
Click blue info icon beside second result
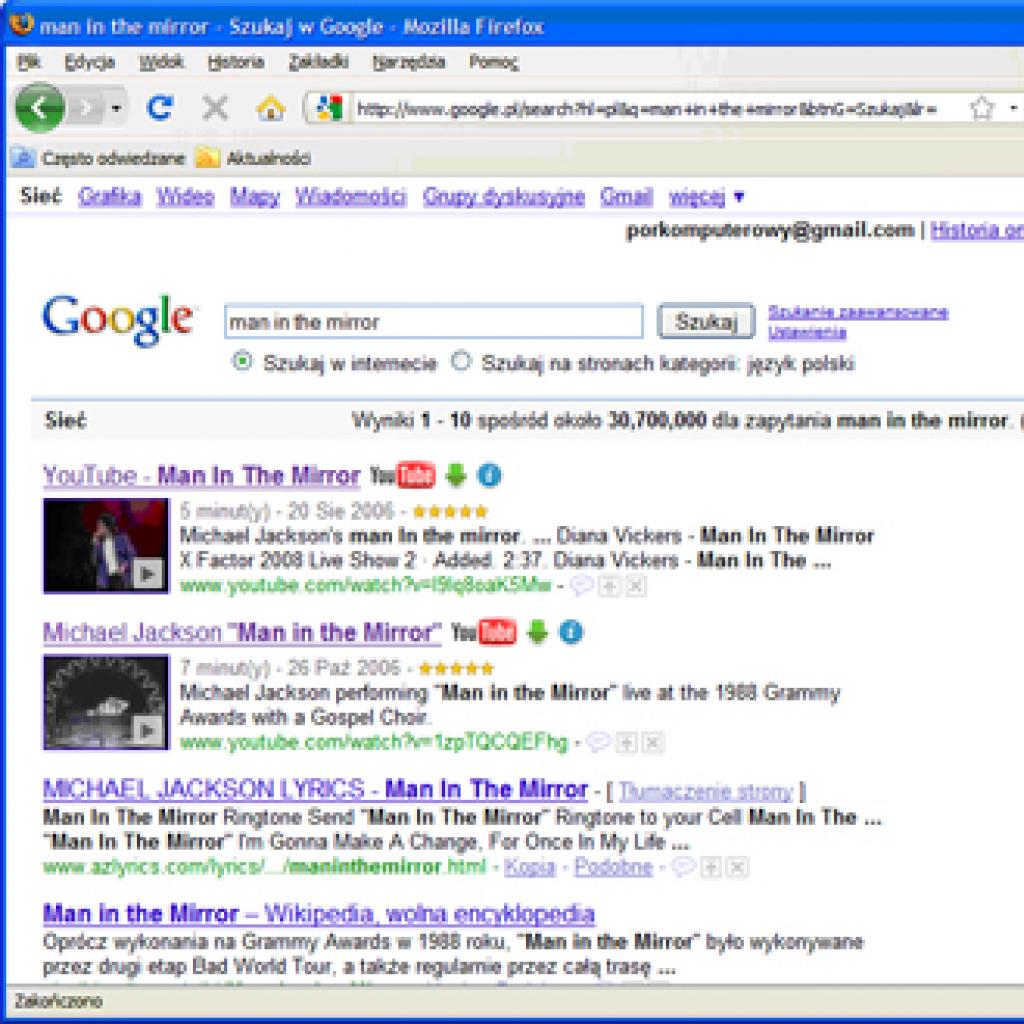click(x=571, y=632)
